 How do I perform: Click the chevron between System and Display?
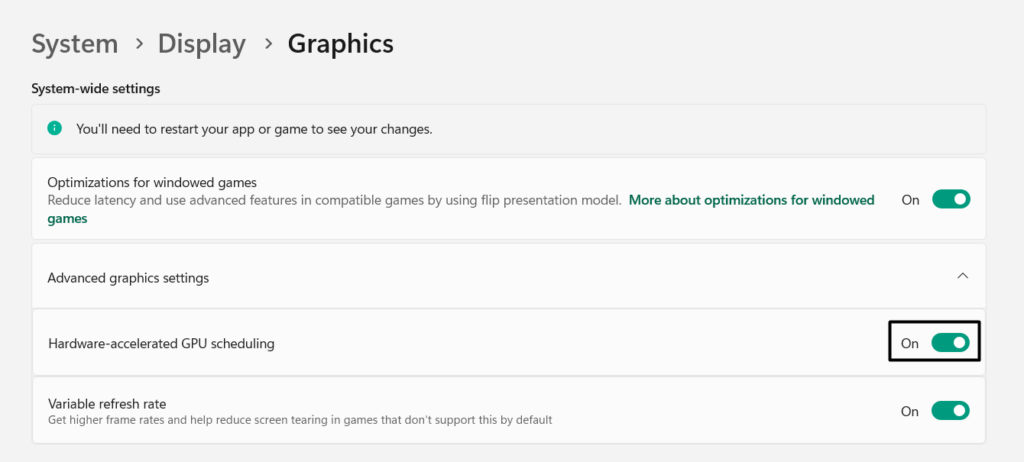coord(138,44)
